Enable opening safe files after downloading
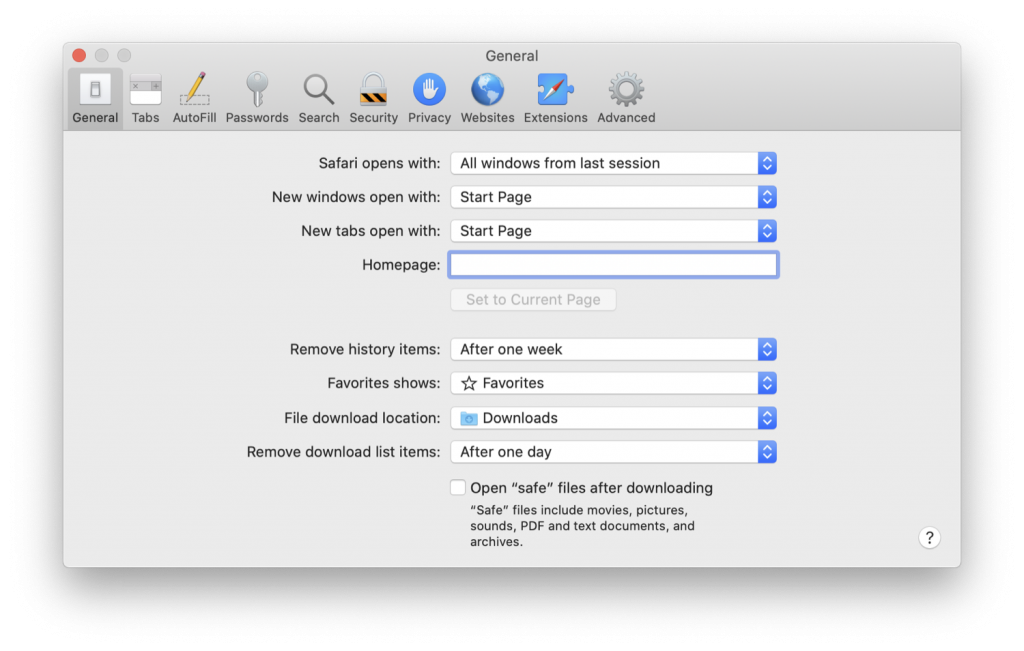Screen dimensions: 1024x651 pyautogui.click(x=458, y=487)
